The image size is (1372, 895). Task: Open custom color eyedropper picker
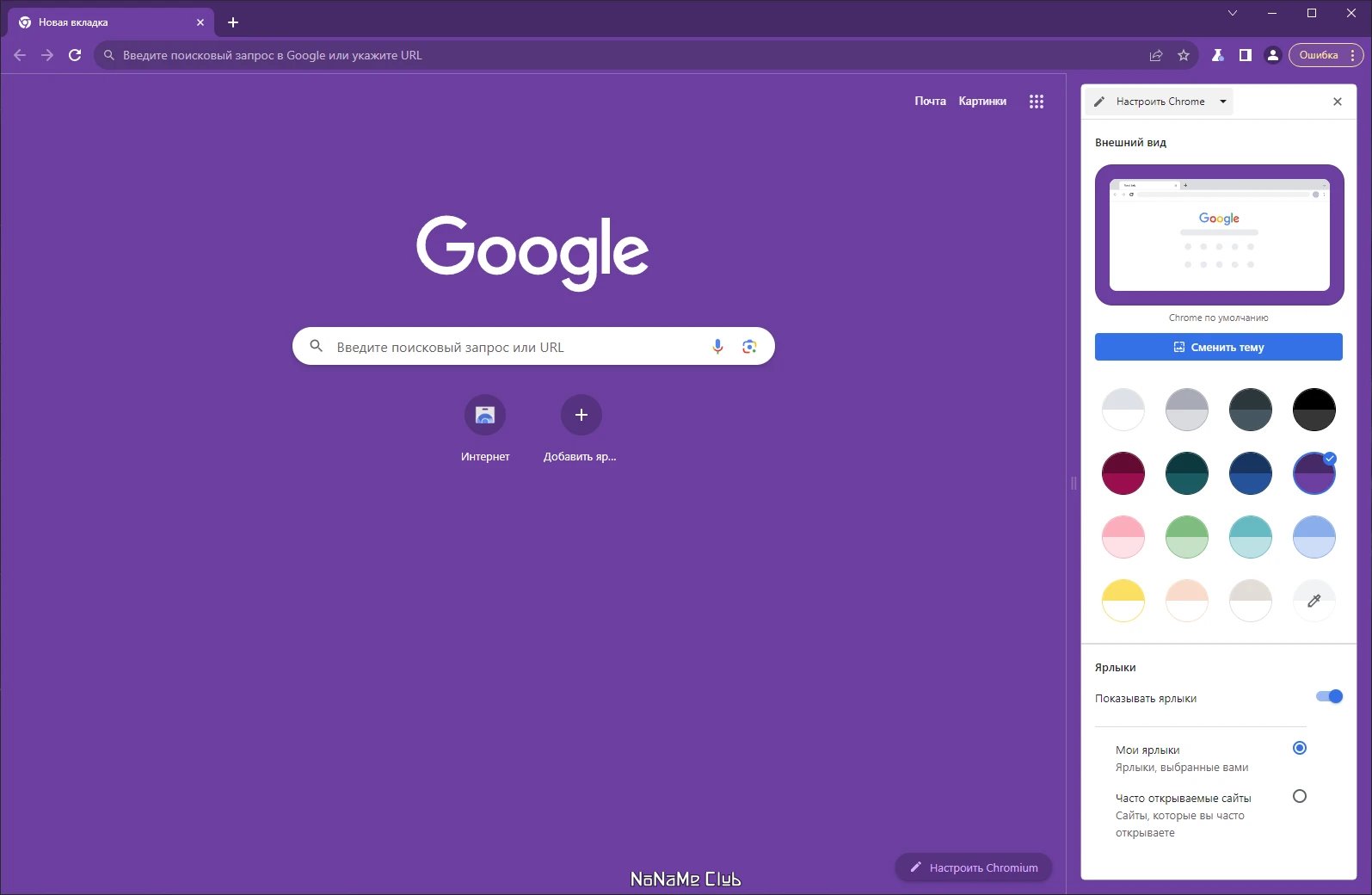click(x=1314, y=601)
